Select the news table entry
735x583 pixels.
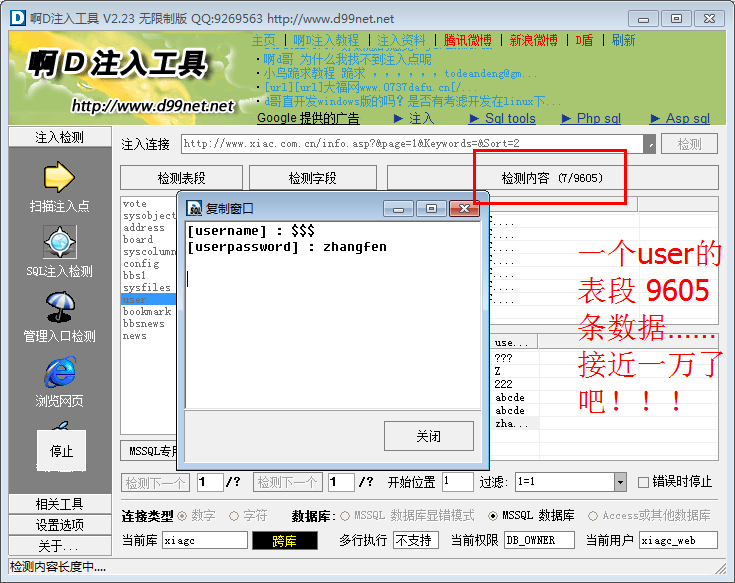pos(135,336)
